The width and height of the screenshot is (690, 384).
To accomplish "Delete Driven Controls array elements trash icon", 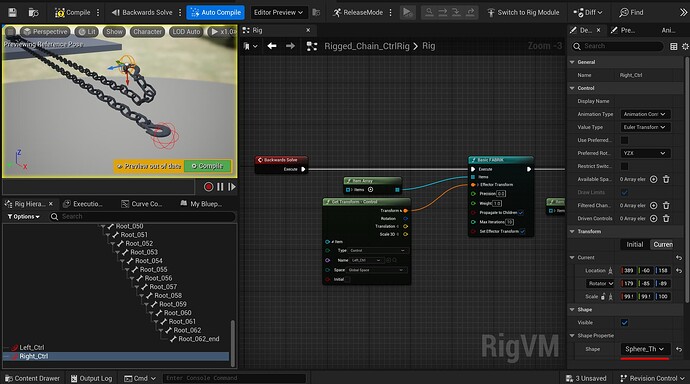I will pos(666,218).
